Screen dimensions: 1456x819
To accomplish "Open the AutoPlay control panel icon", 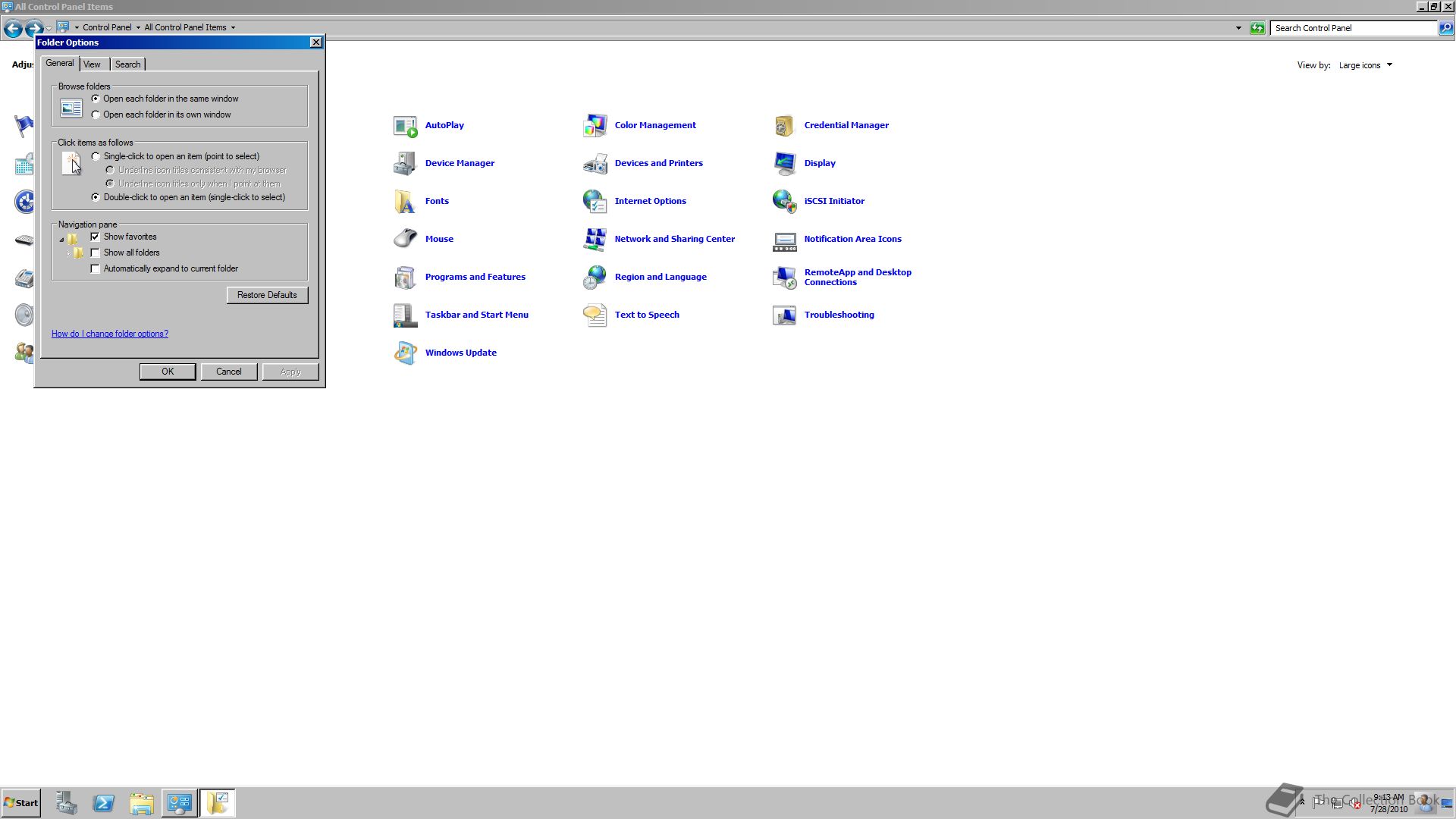I will tap(406, 126).
